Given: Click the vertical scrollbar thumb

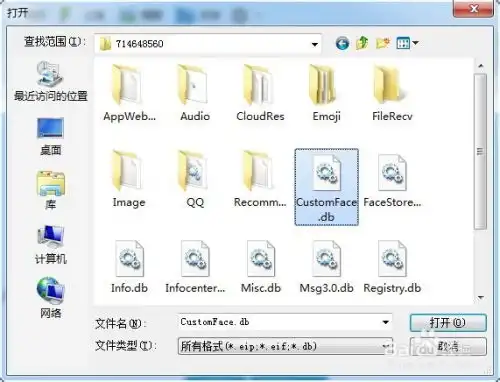Looking at the screenshot, I should tap(480, 152).
